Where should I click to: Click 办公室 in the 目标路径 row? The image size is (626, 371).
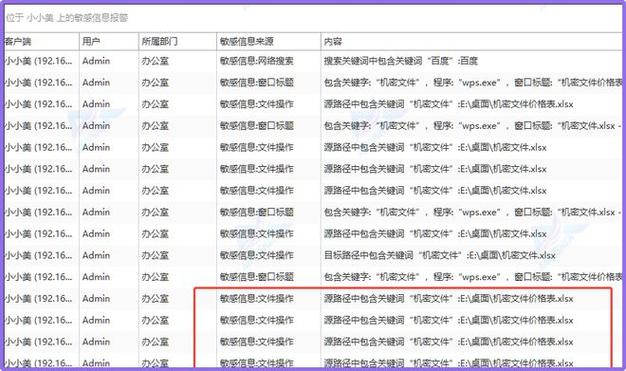point(155,255)
